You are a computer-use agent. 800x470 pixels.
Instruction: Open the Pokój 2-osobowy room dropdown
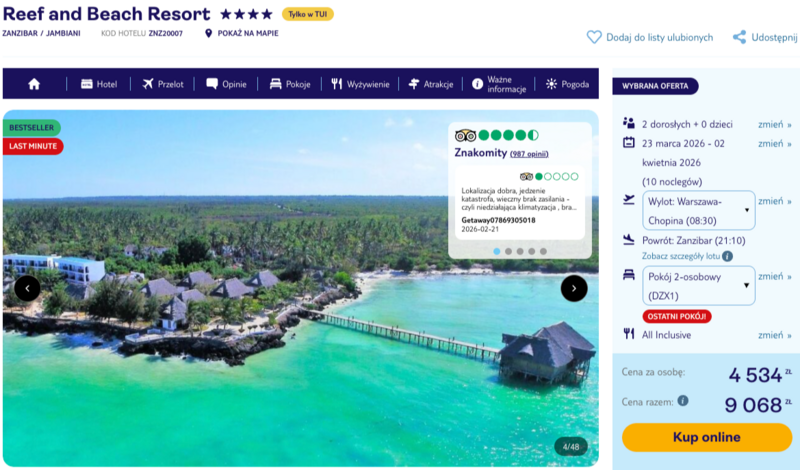(698, 285)
